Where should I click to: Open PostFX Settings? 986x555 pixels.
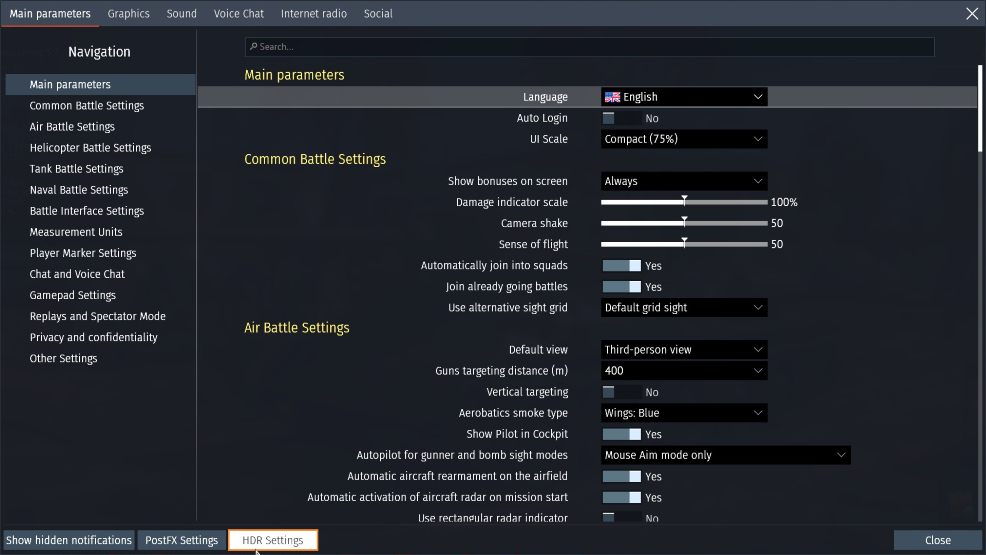click(x=181, y=540)
